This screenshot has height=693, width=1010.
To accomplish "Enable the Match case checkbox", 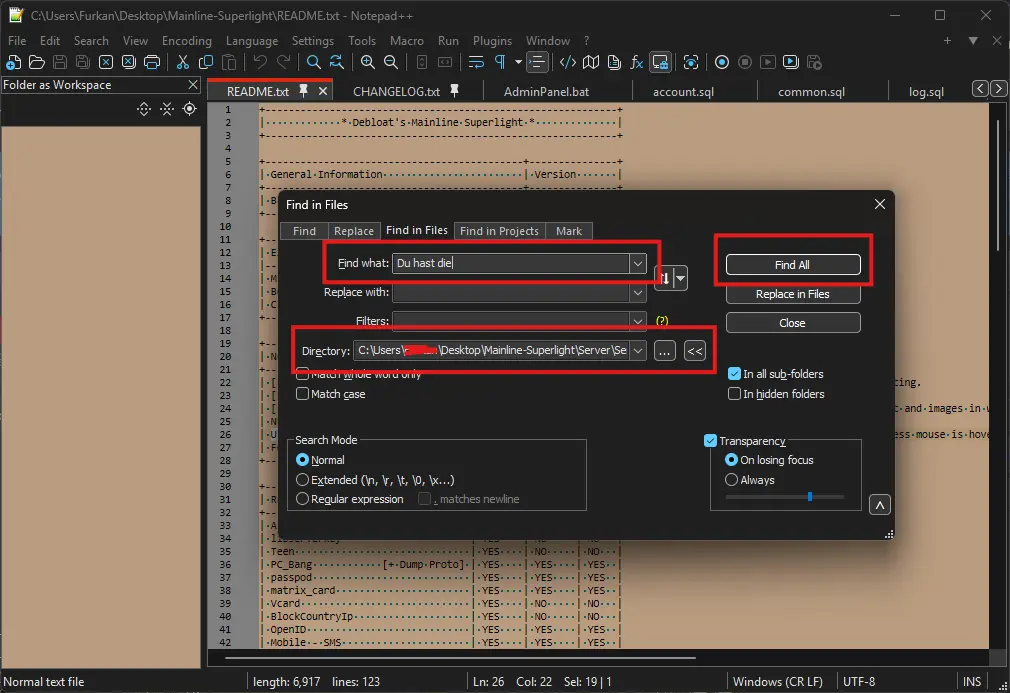I will coord(303,394).
